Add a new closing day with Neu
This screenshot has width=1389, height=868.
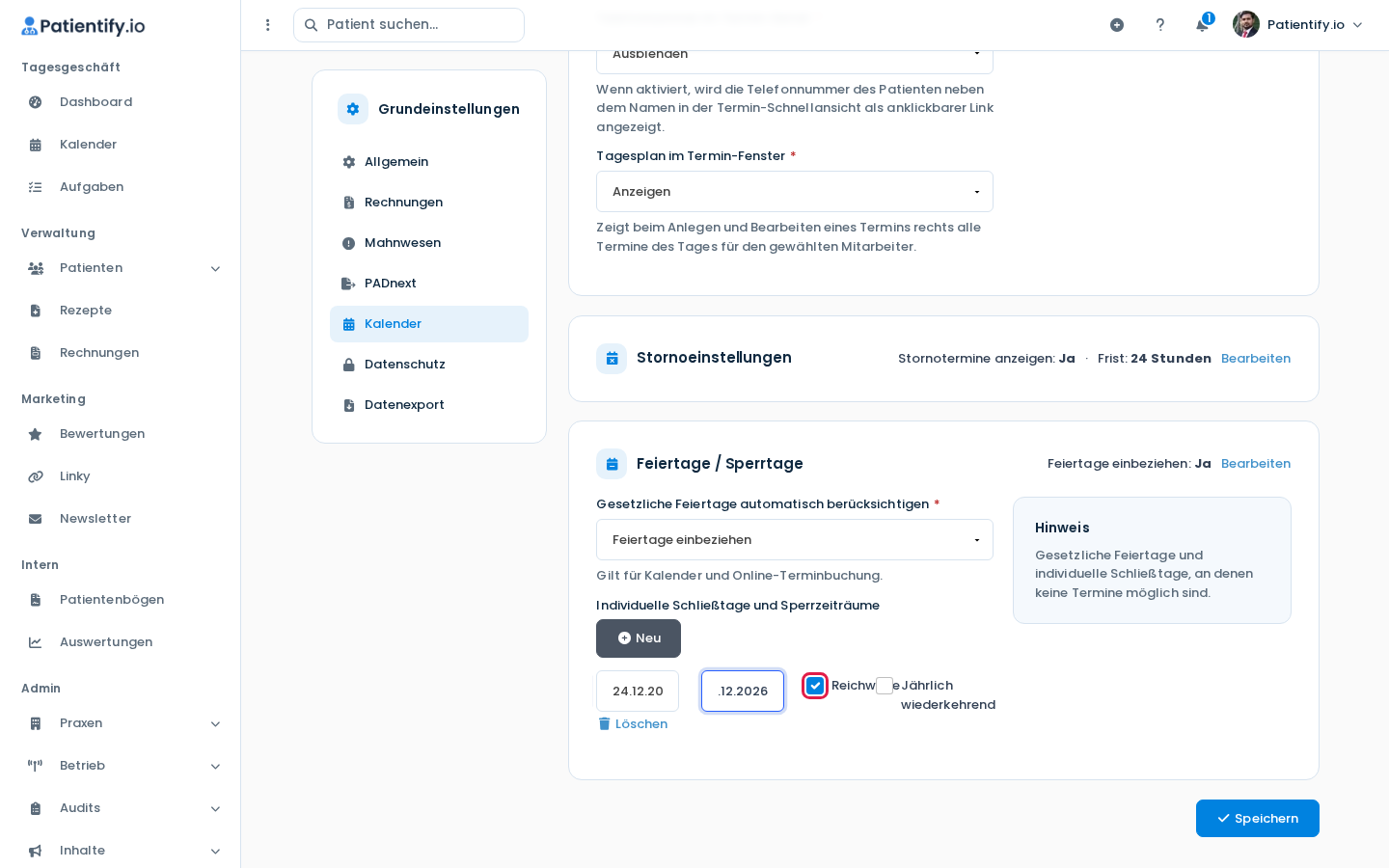tap(639, 638)
